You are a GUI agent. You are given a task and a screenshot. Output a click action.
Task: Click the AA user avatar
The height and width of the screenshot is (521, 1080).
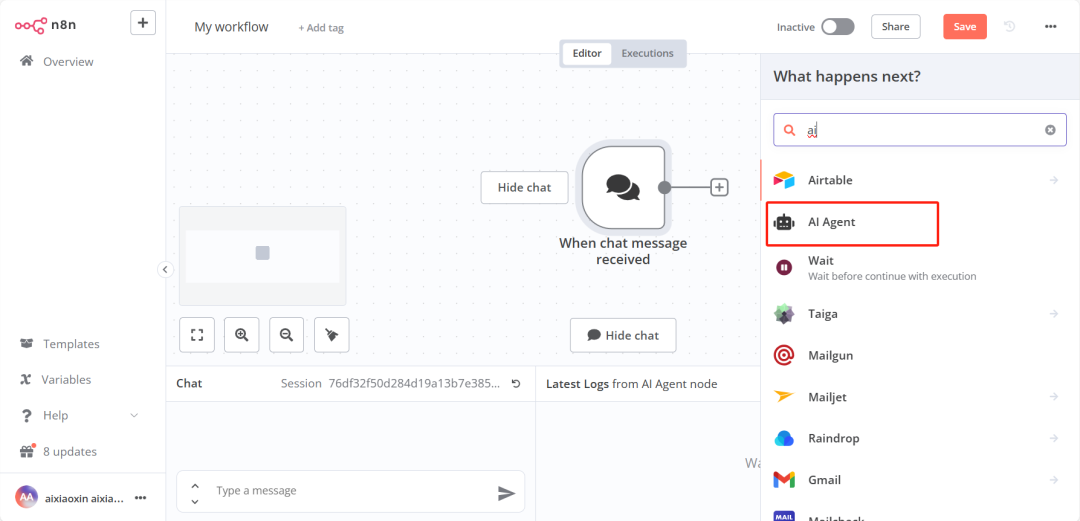pos(26,497)
